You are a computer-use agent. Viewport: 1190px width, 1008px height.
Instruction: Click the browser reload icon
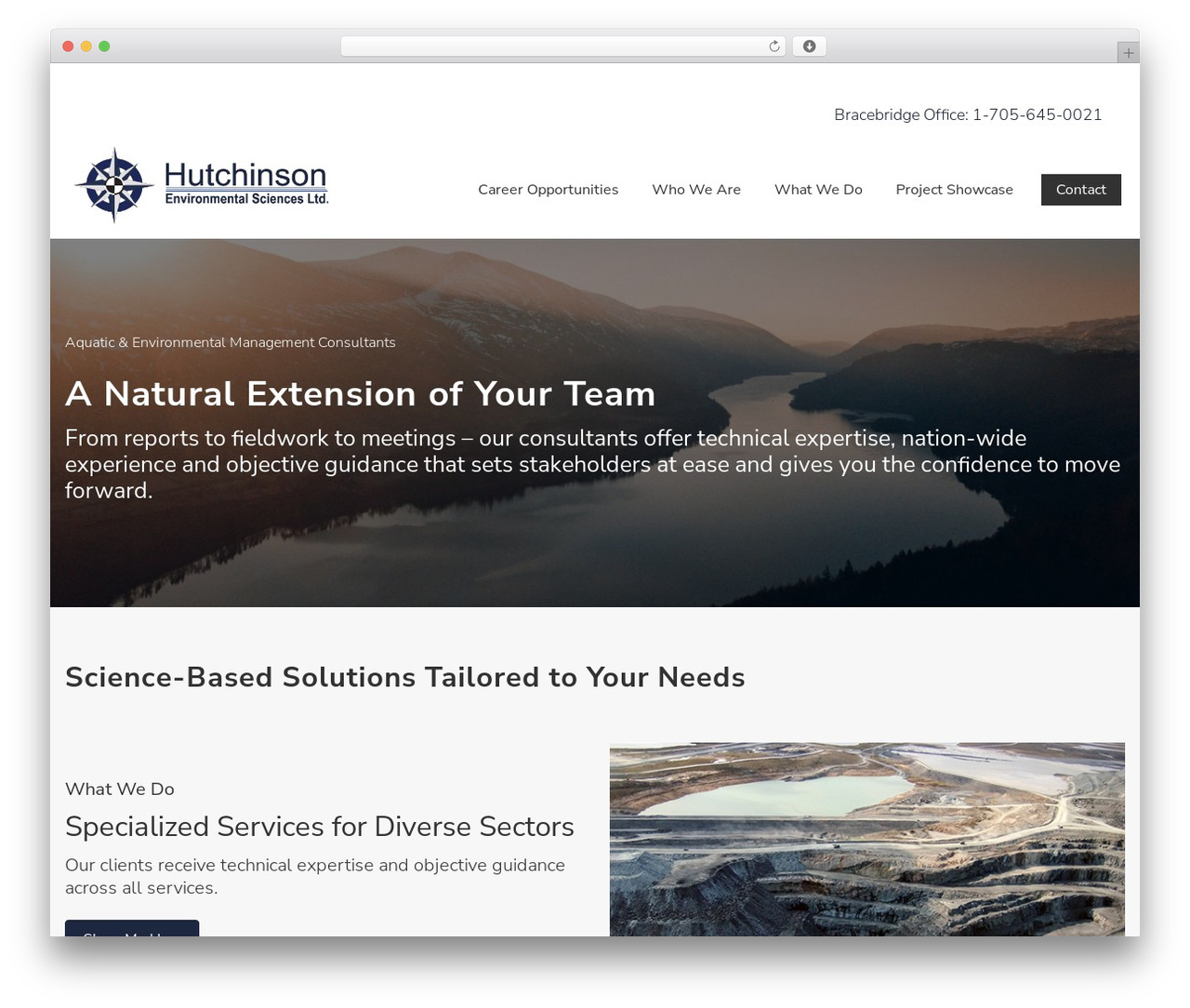[x=773, y=46]
